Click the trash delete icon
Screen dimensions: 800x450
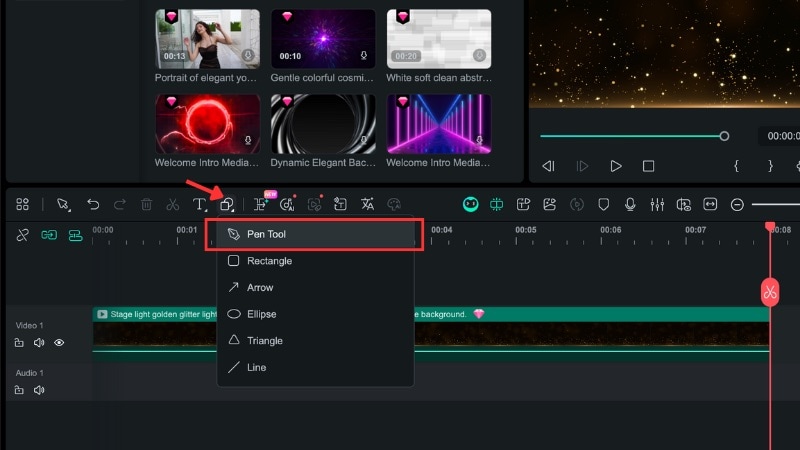146,205
